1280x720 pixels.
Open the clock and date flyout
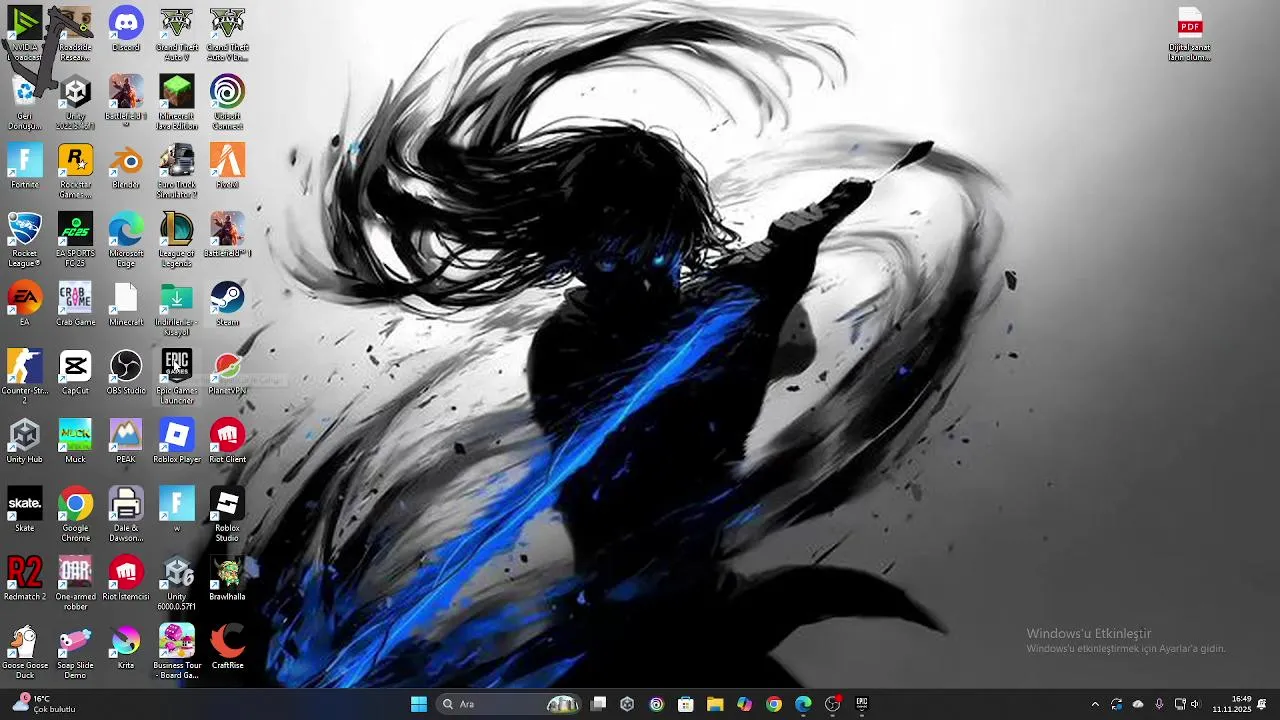[1232, 704]
